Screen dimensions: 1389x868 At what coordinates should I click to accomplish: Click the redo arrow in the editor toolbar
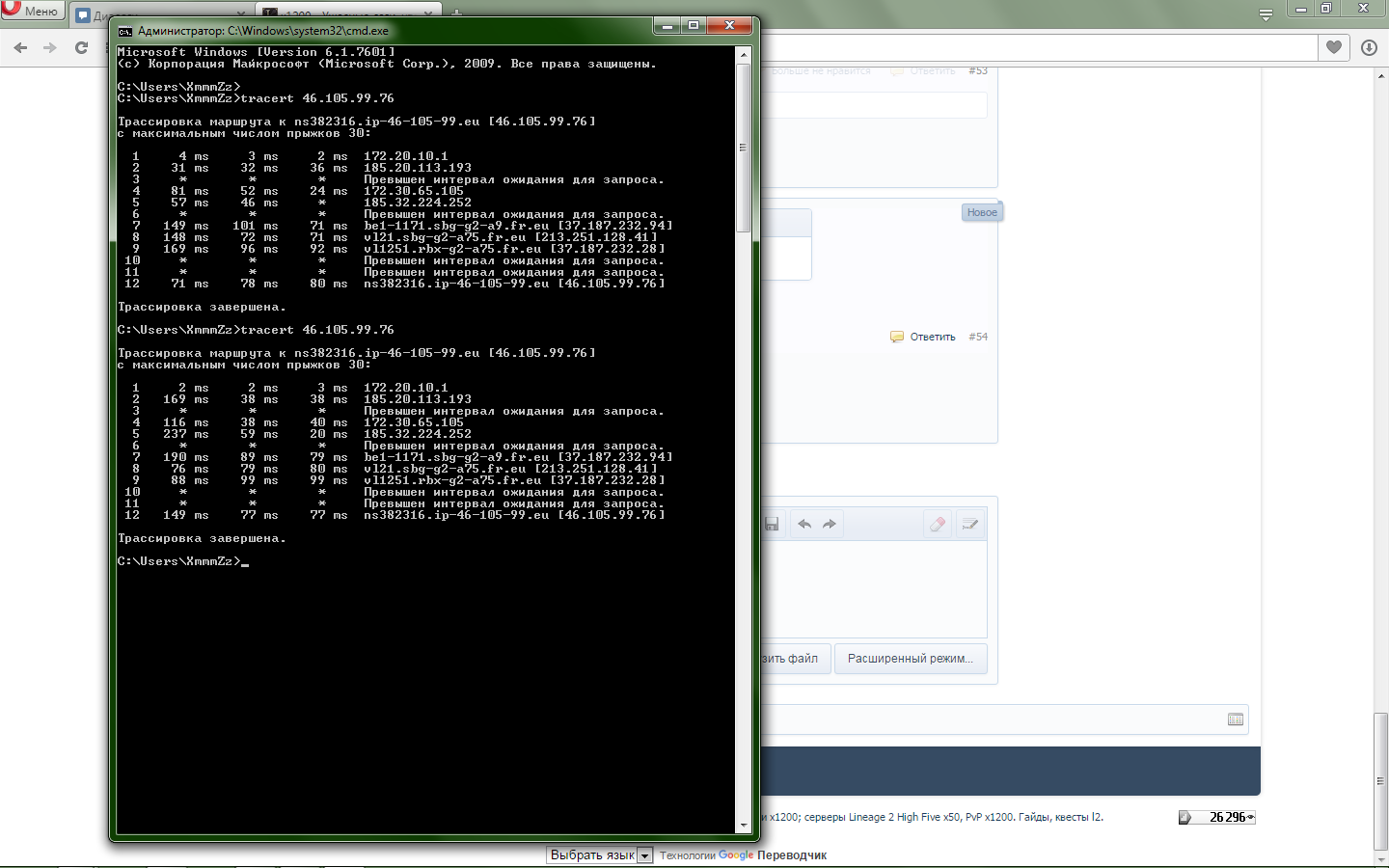point(830,524)
